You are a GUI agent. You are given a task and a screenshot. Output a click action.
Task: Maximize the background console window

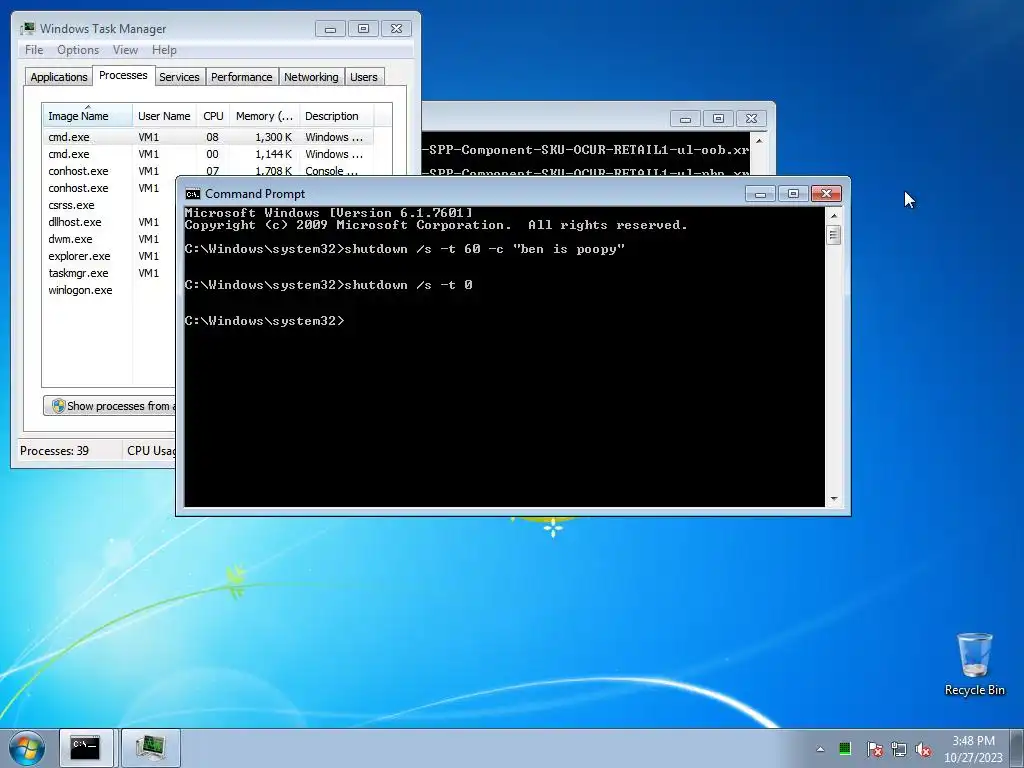(718, 119)
